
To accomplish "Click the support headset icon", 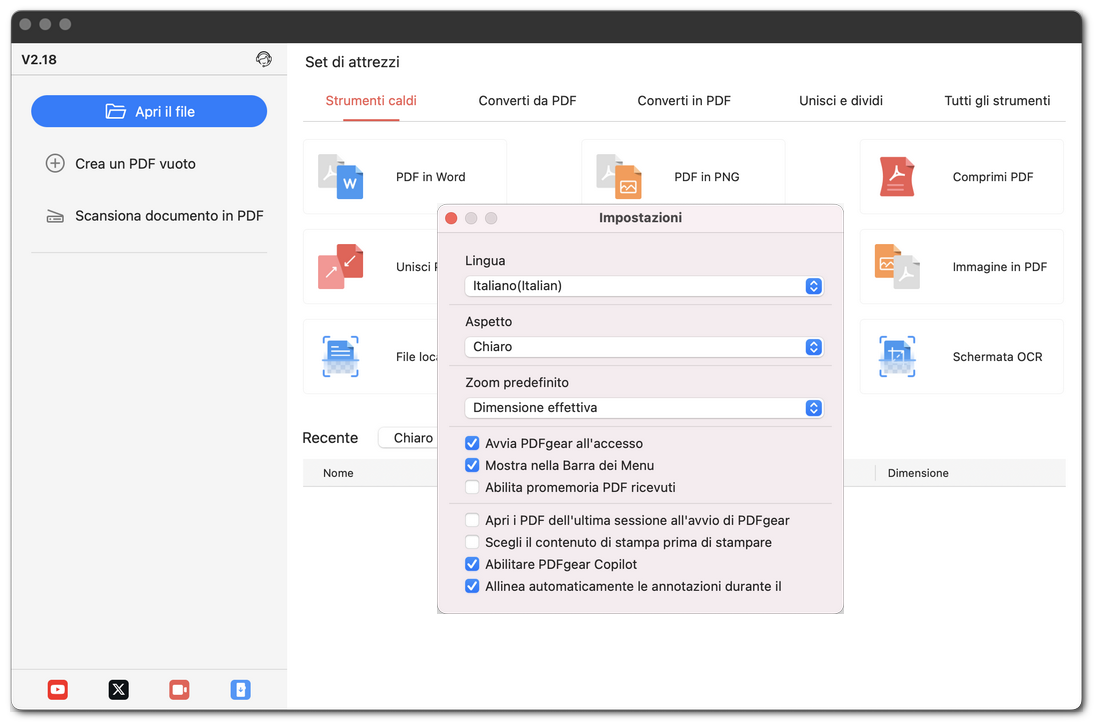I will coord(264,59).
